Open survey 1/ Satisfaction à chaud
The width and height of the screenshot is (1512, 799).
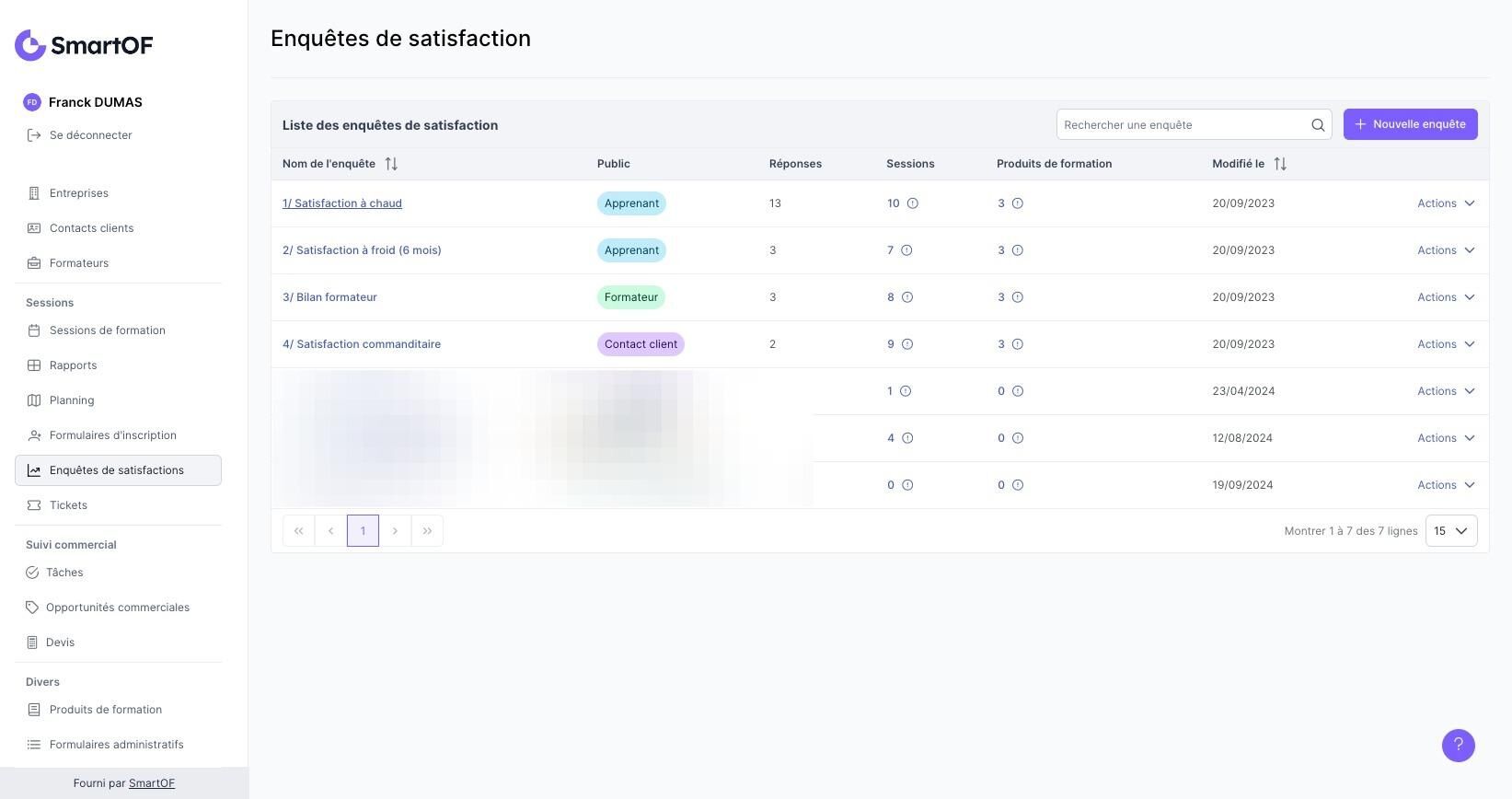(x=342, y=203)
